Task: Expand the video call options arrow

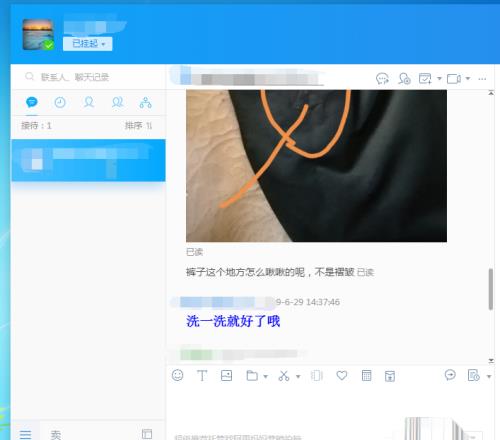Action: pos(468,79)
